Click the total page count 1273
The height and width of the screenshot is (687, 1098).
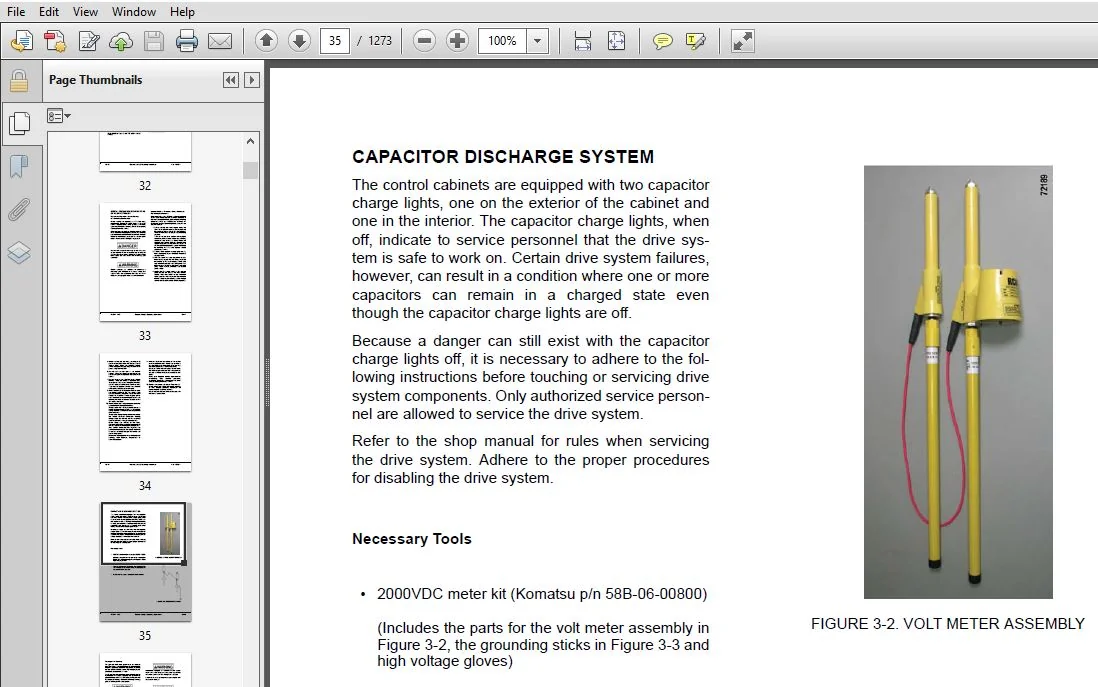pos(380,41)
